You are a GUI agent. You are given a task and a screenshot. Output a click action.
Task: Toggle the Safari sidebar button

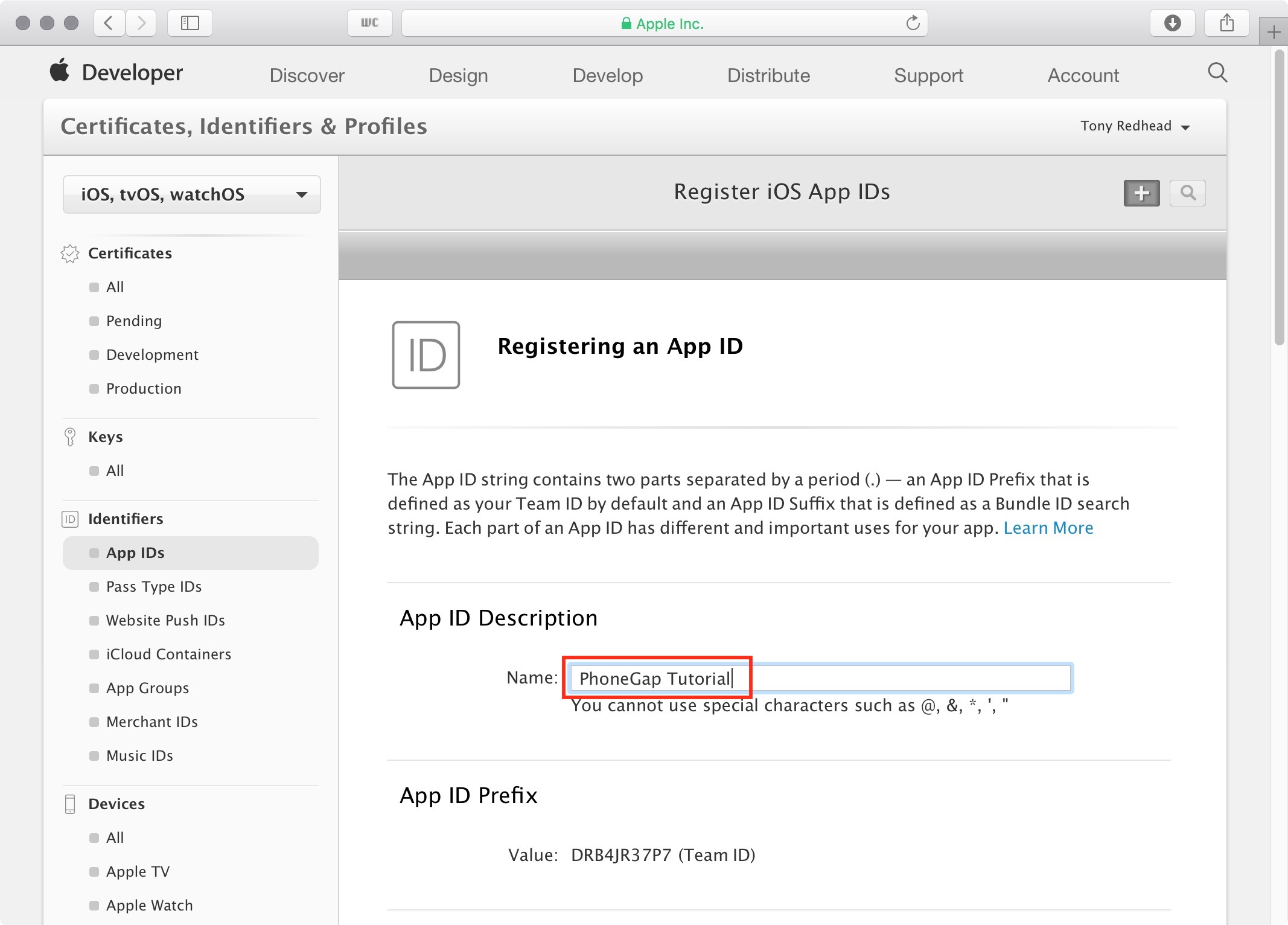tap(190, 23)
